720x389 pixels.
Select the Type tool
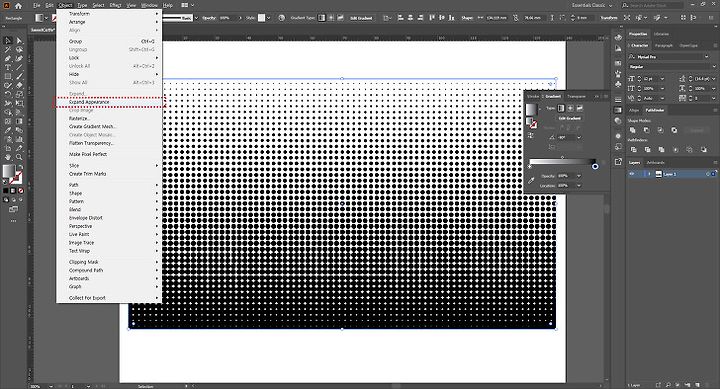[8, 68]
